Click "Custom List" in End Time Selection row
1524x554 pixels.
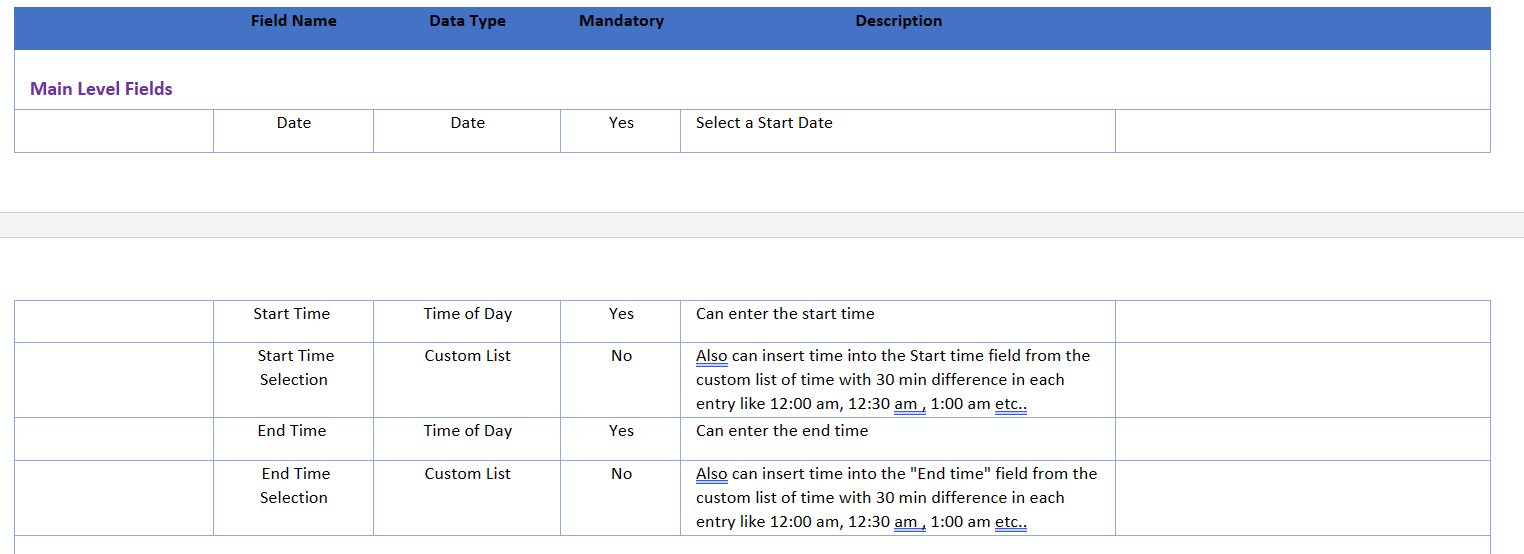tap(467, 474)
